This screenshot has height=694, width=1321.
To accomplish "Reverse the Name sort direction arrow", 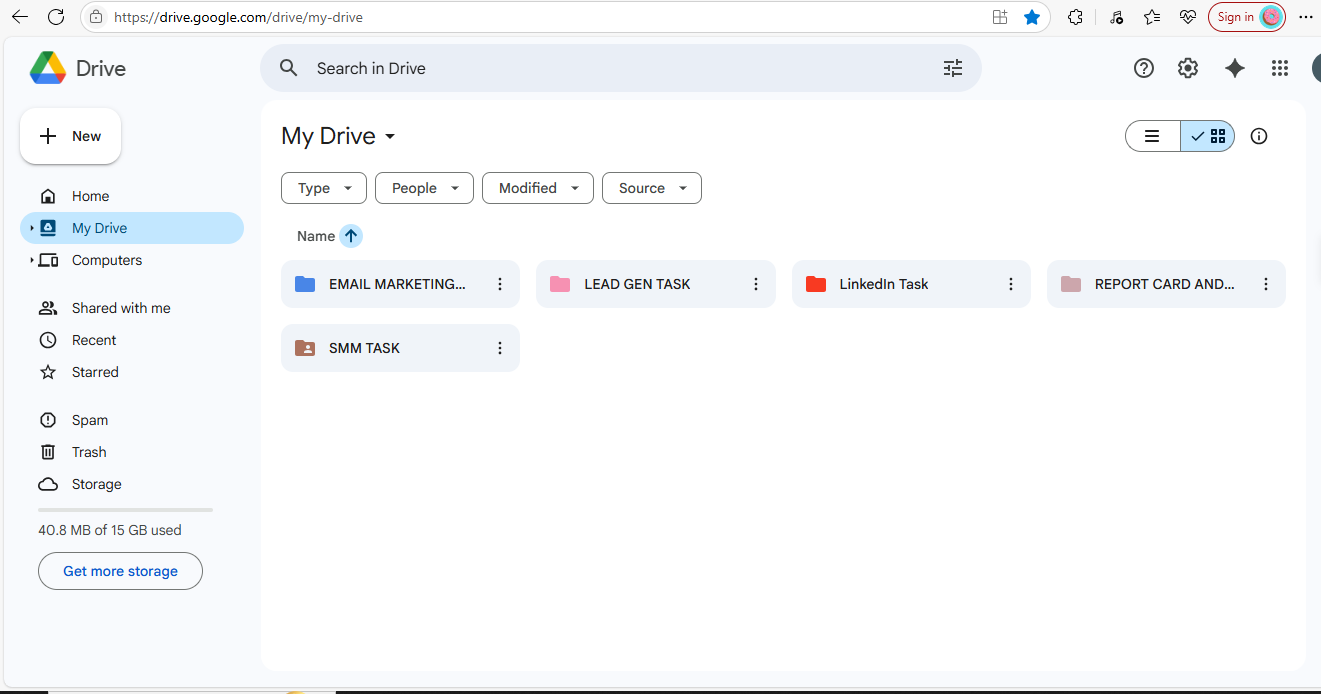I will [350, 236].
